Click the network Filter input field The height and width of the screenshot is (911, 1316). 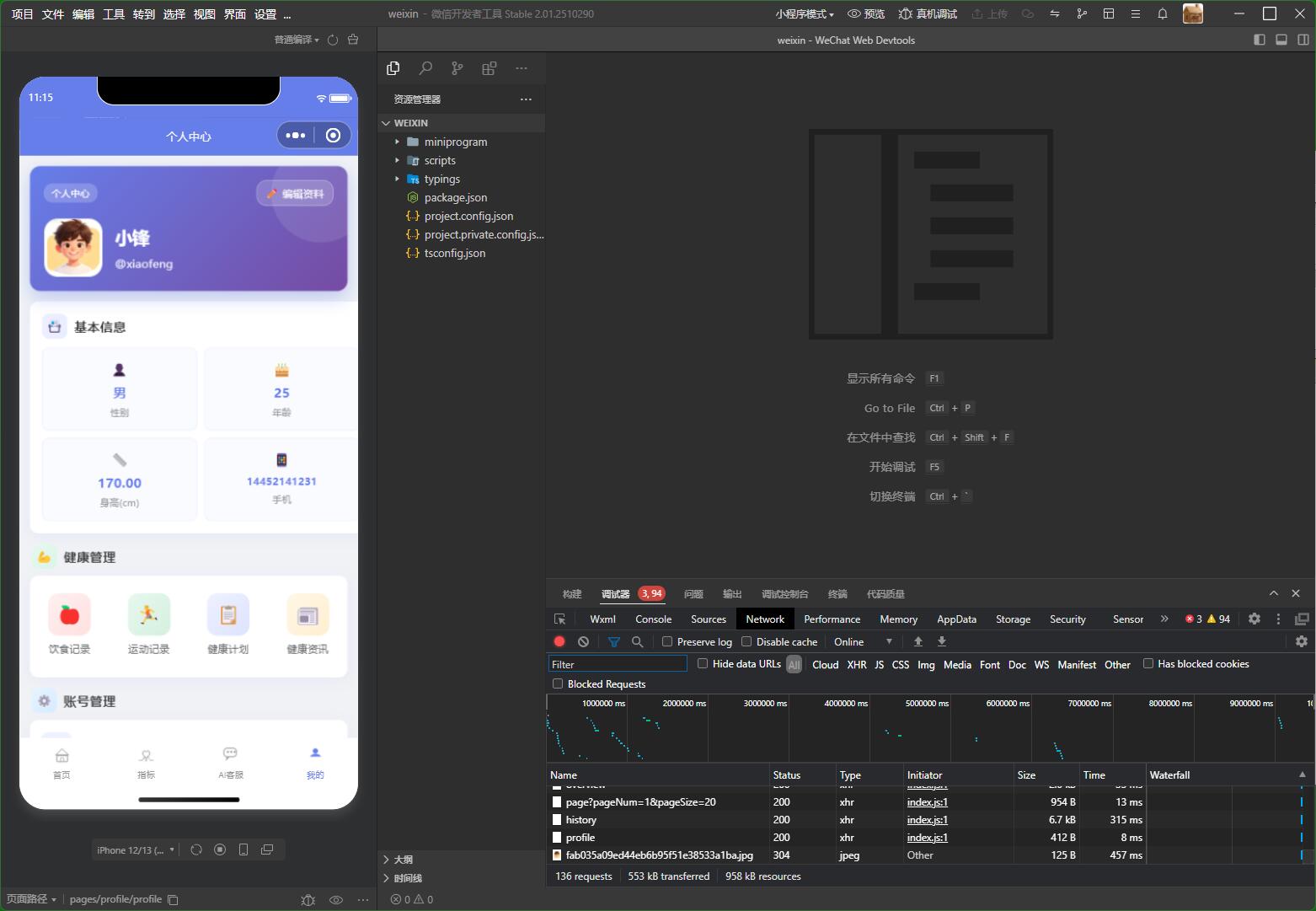[x=618, y=664]
